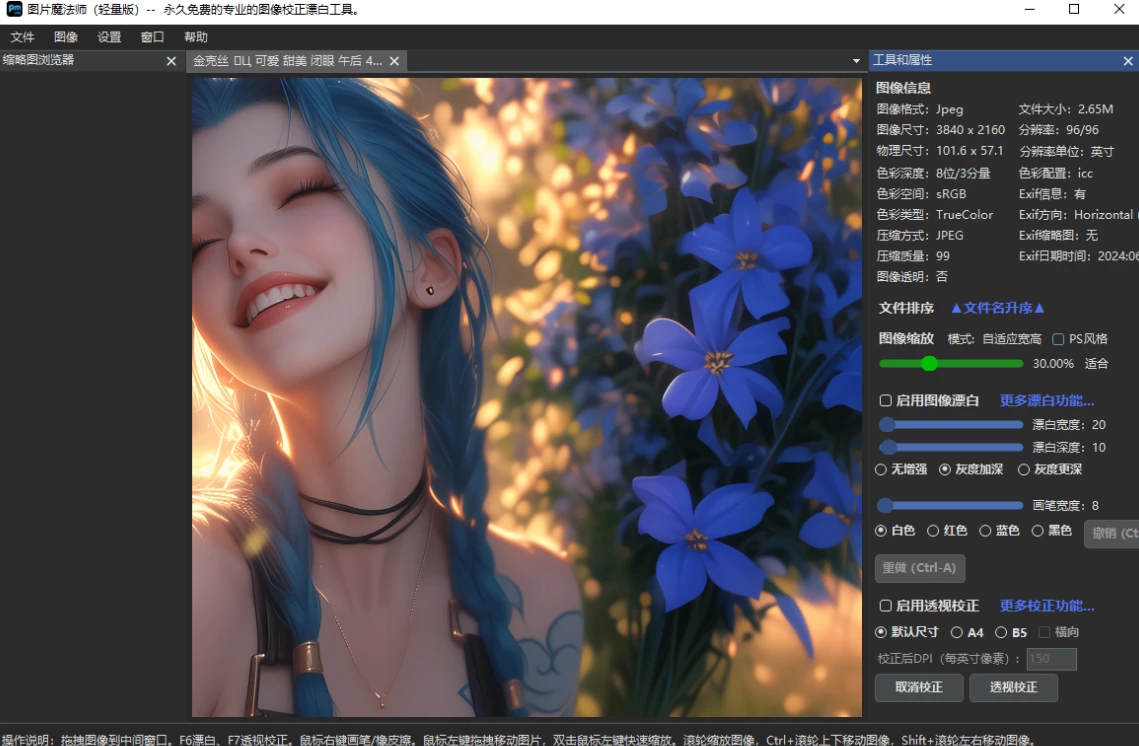Screen dimensions: 1139x746
Task: Select the 无增强 radio option
Action: [881, 470]
